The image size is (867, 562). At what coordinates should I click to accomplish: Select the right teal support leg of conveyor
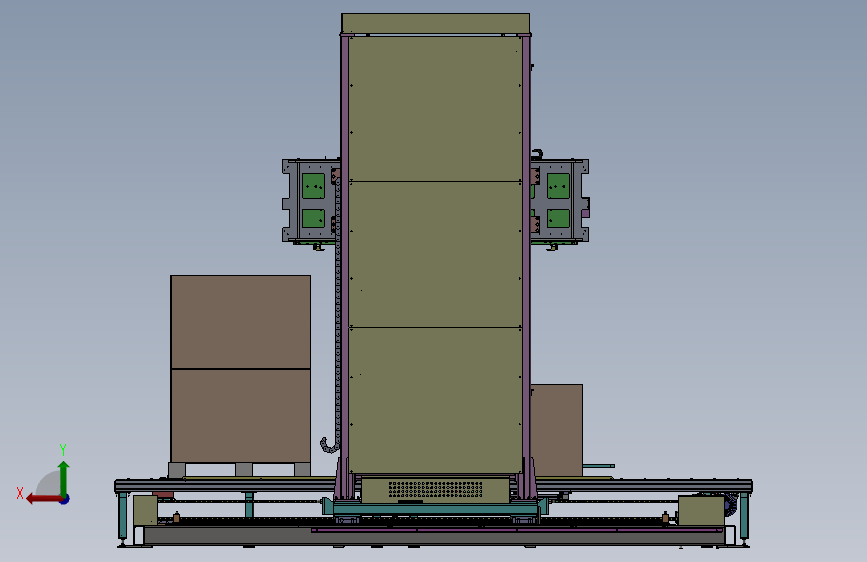(x=744, y=516)
